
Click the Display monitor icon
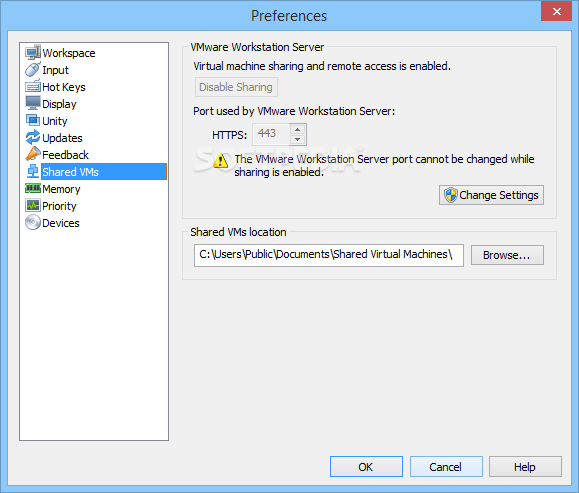[33, 103]
